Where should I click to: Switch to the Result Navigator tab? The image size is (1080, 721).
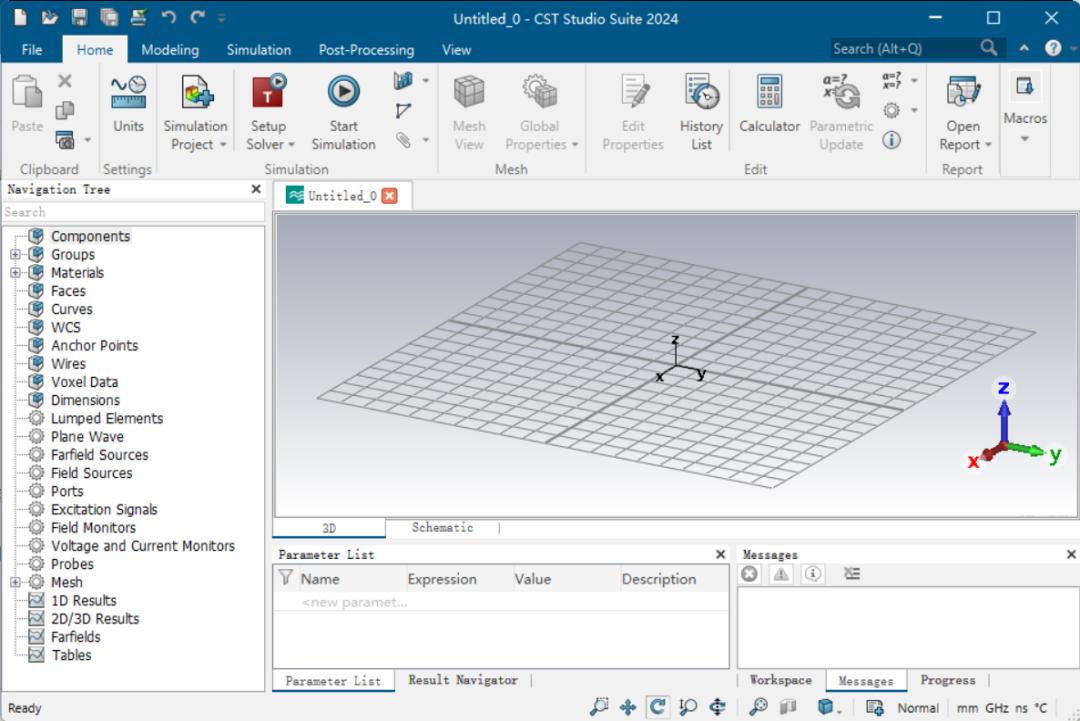(x=462, y=680)
